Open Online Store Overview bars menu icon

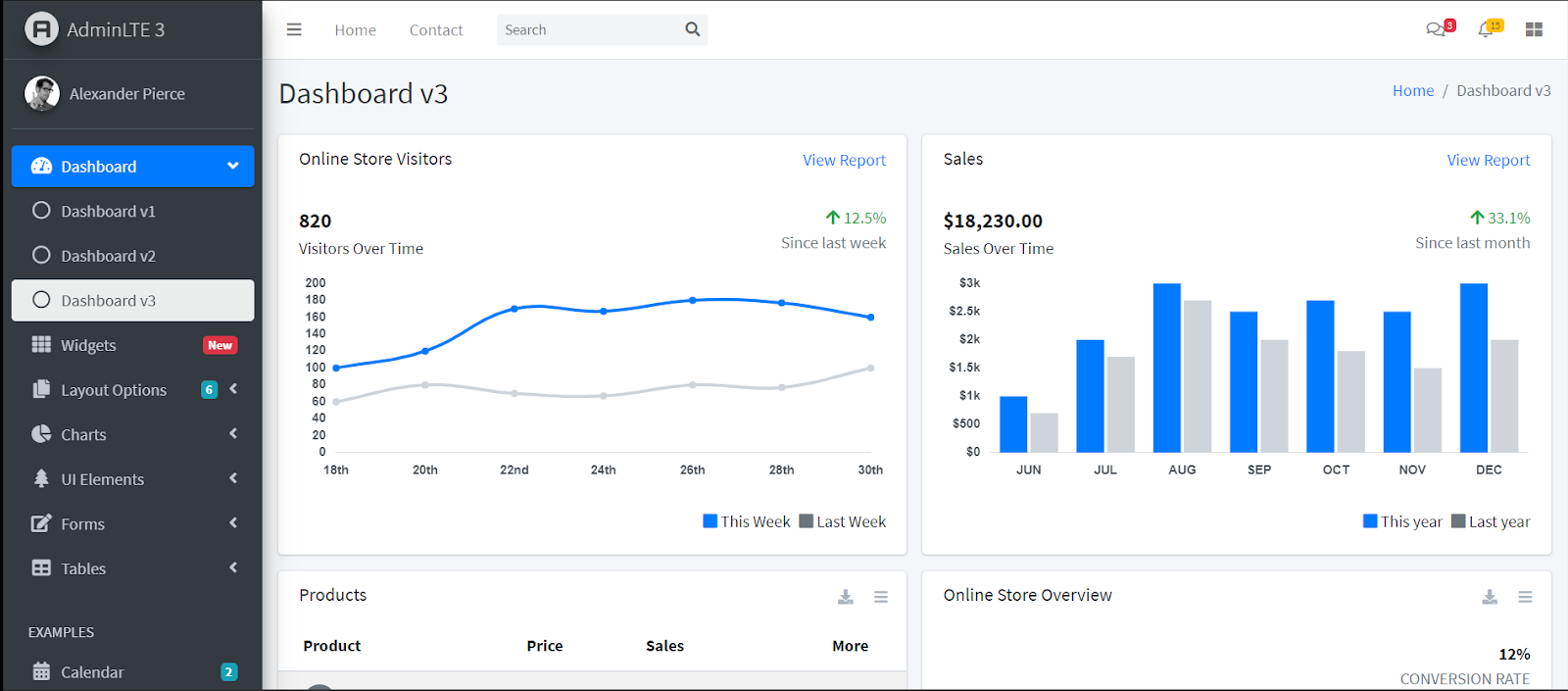coord(1525,597)
